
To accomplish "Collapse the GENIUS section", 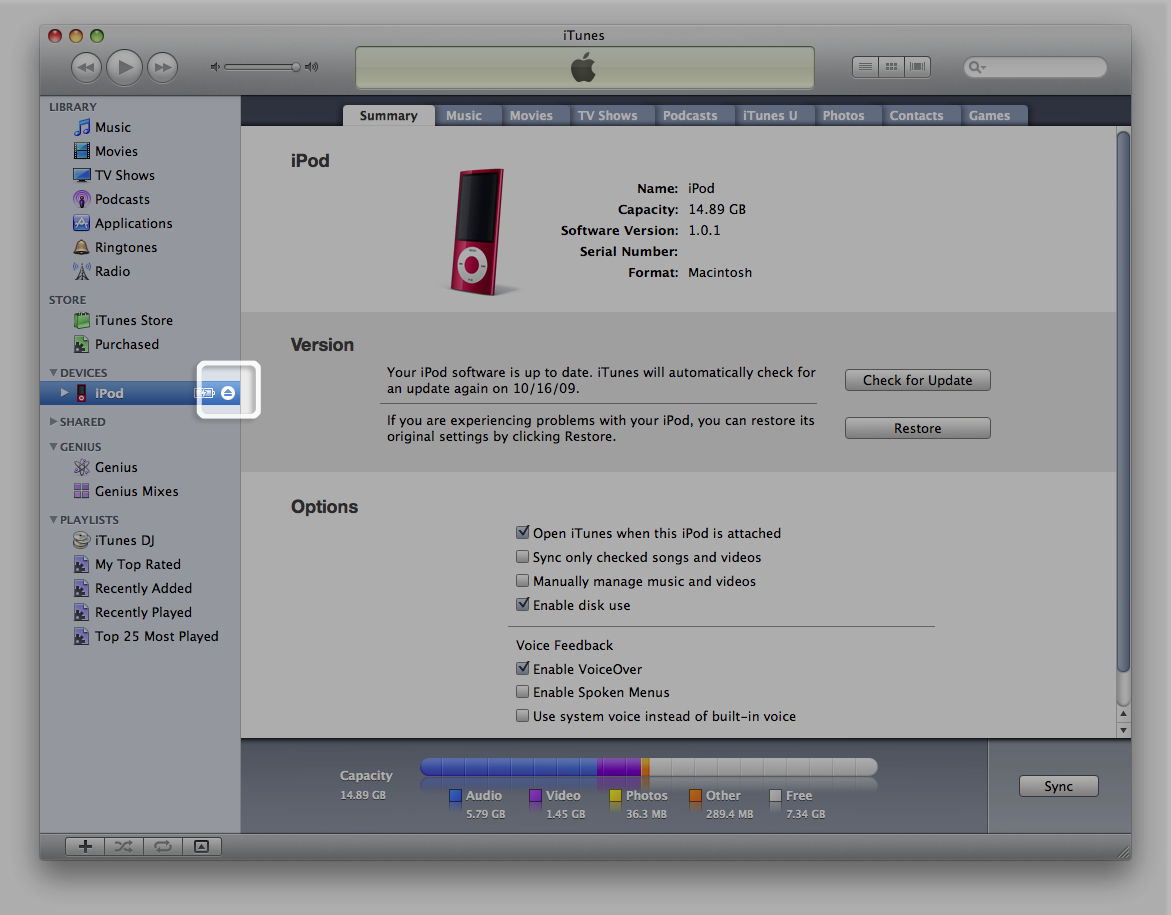I will pos(53,447).
